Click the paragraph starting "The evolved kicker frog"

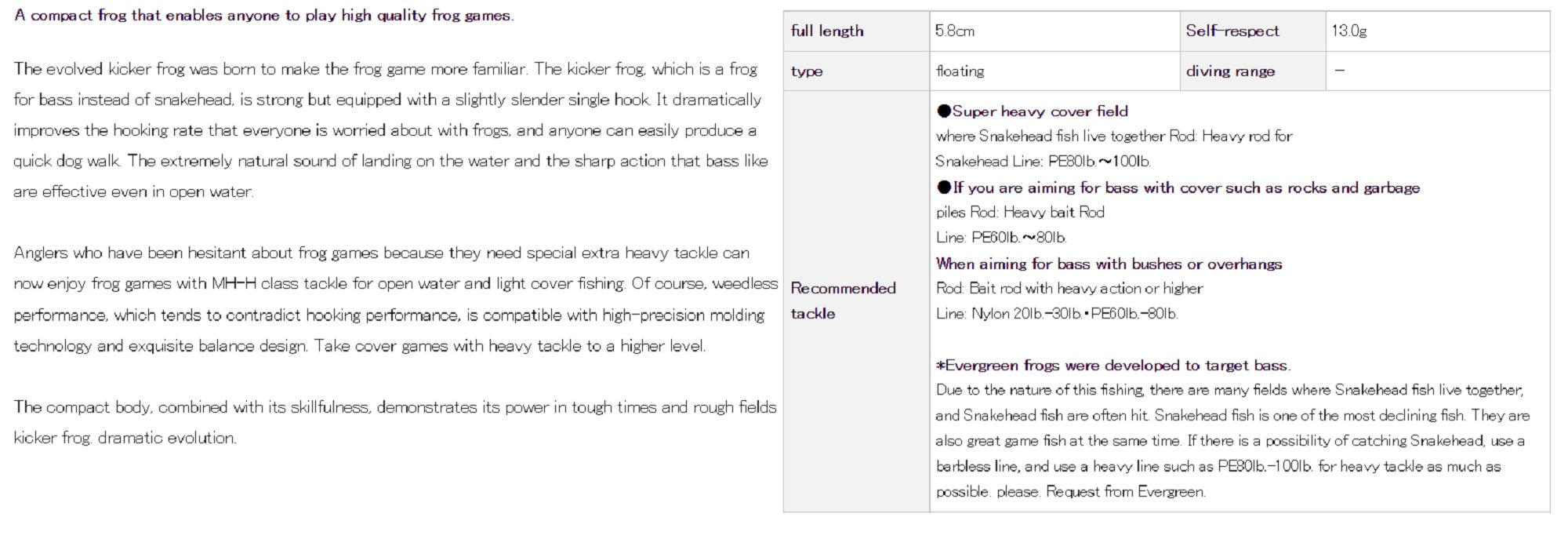tap(390, 130)
